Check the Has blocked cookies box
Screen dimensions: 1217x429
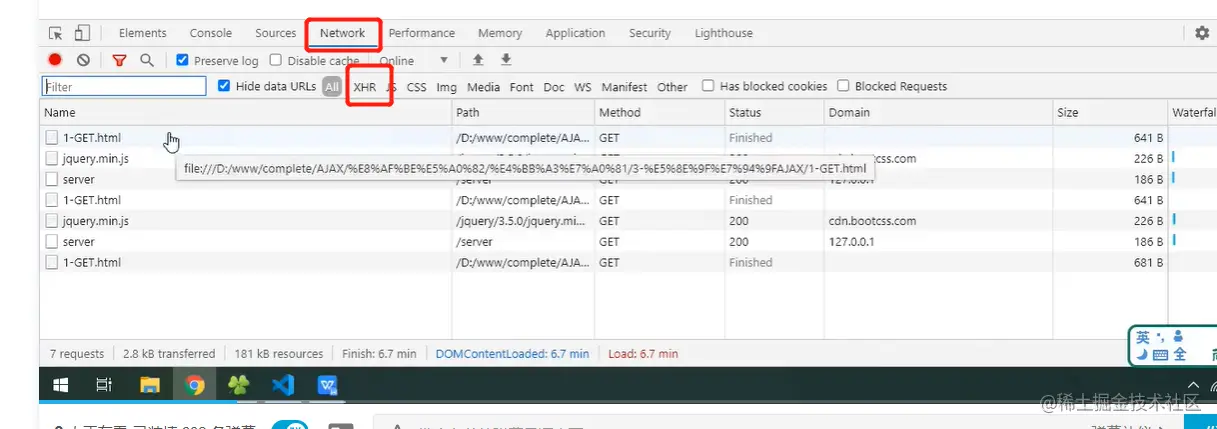[708, 86]
